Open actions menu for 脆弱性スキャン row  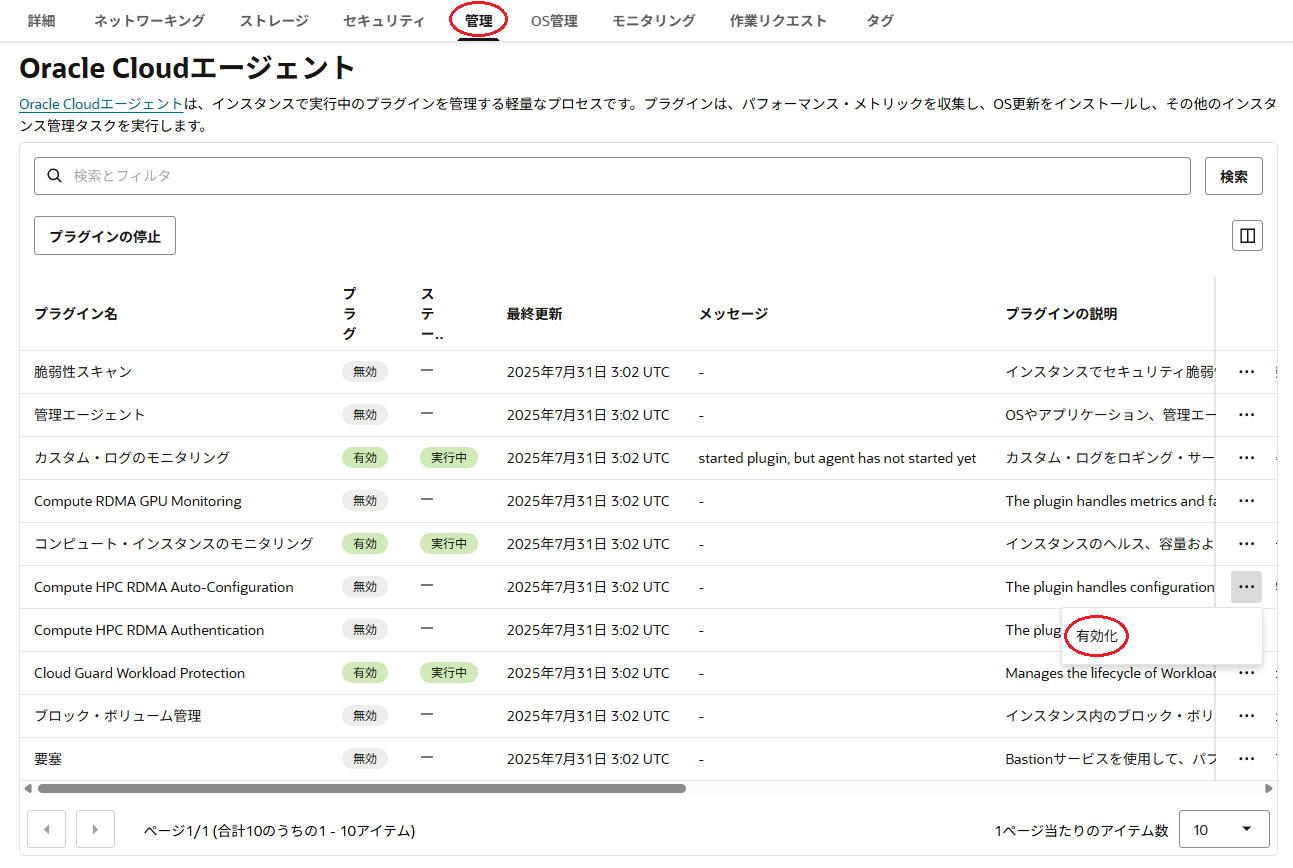coord(1246,372)
